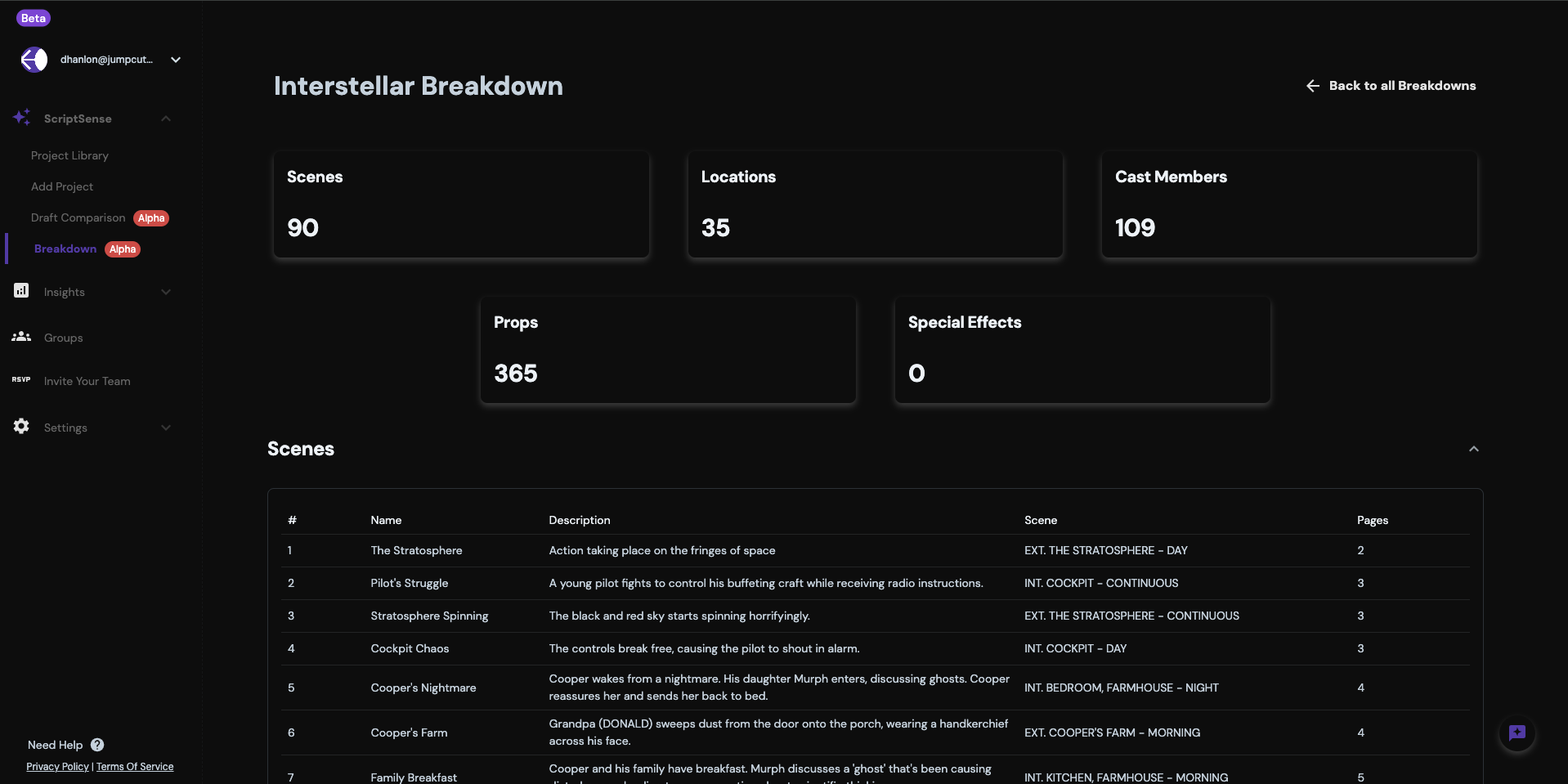Click the Settings gear icon
This screenshot has height=784, width=1568.
(21, 426)
